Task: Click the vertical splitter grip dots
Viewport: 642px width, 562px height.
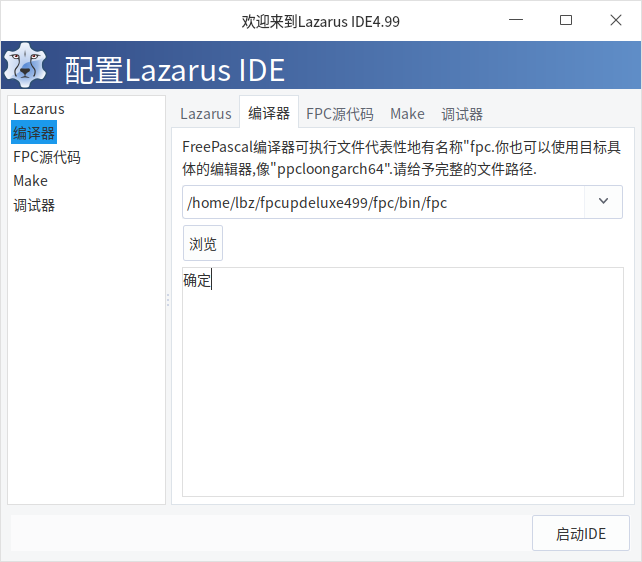Action: [168, 300]
